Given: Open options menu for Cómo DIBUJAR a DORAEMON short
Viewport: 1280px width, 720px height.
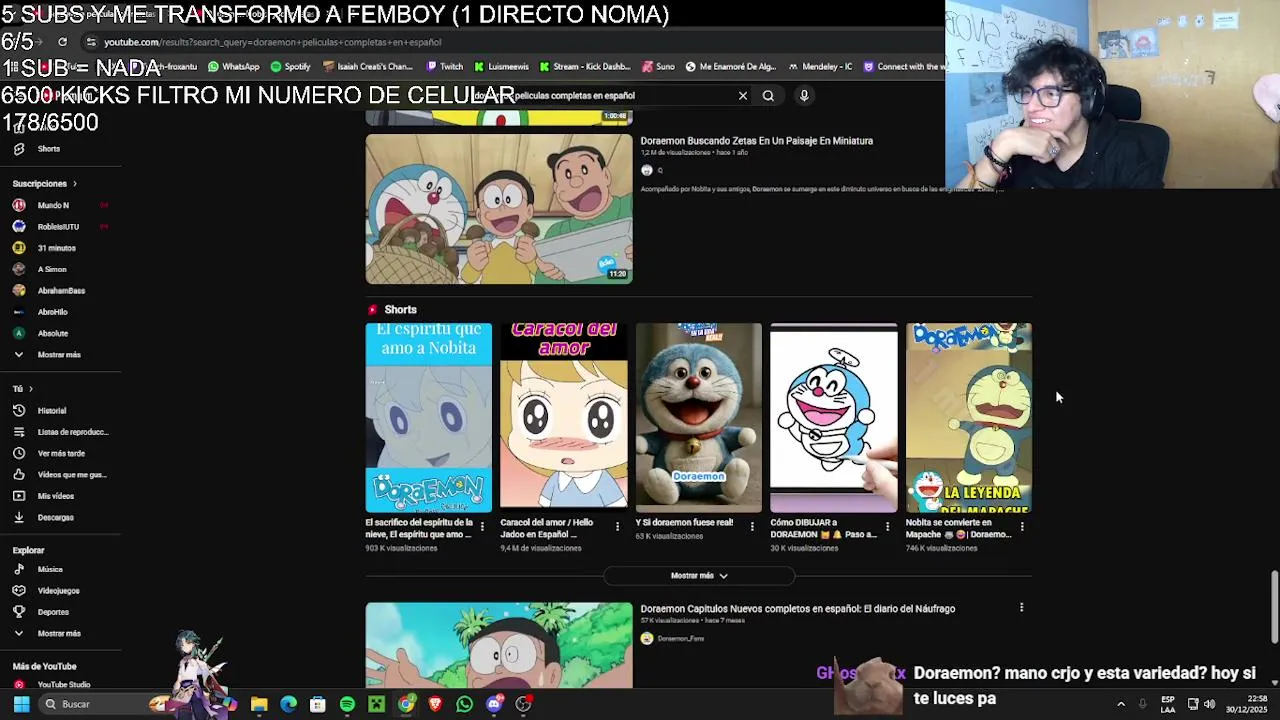Looking at the screenshot, I should pyautogui.click(x=887, y=526).
